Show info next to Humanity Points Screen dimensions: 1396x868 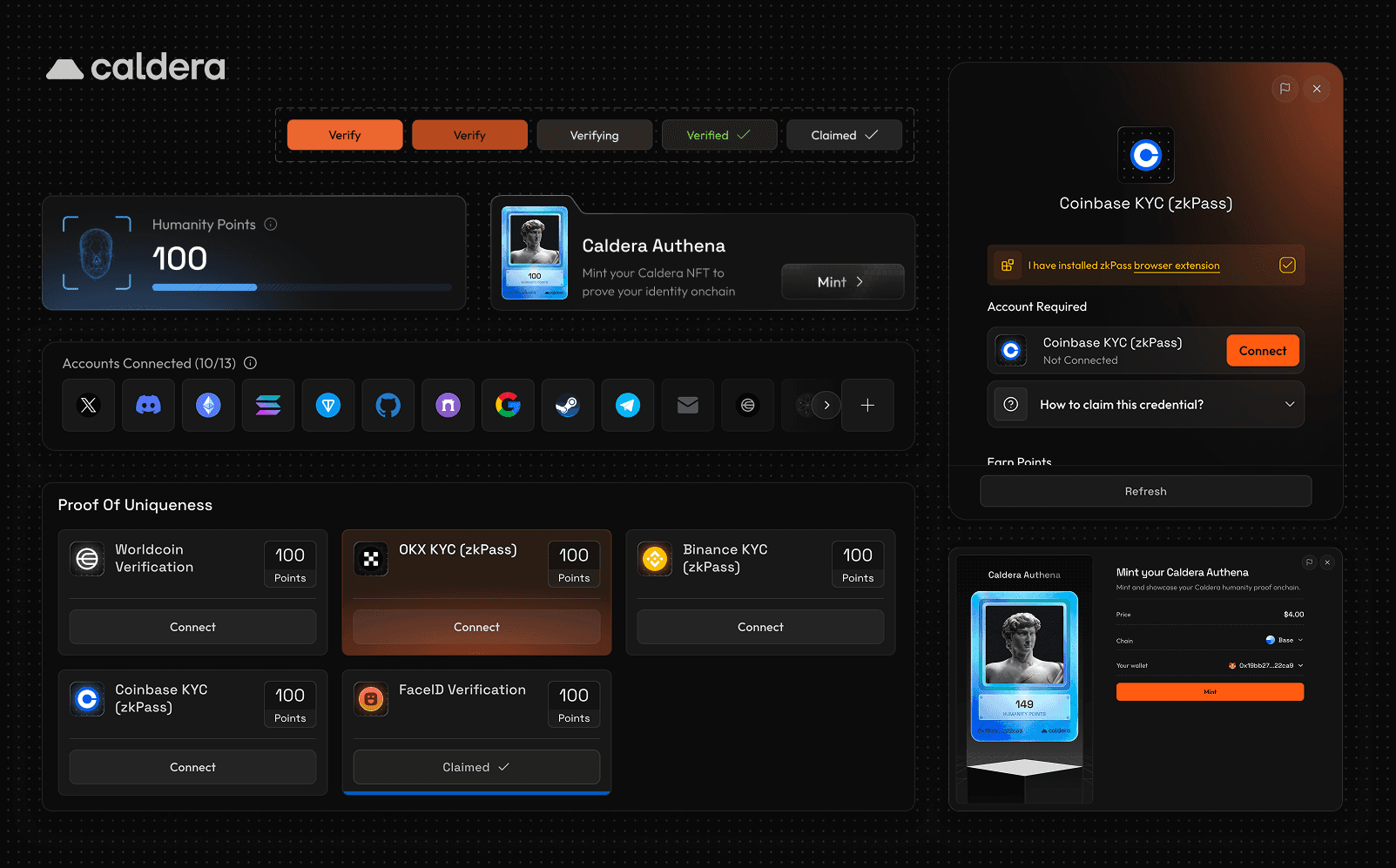click(271, 225)
